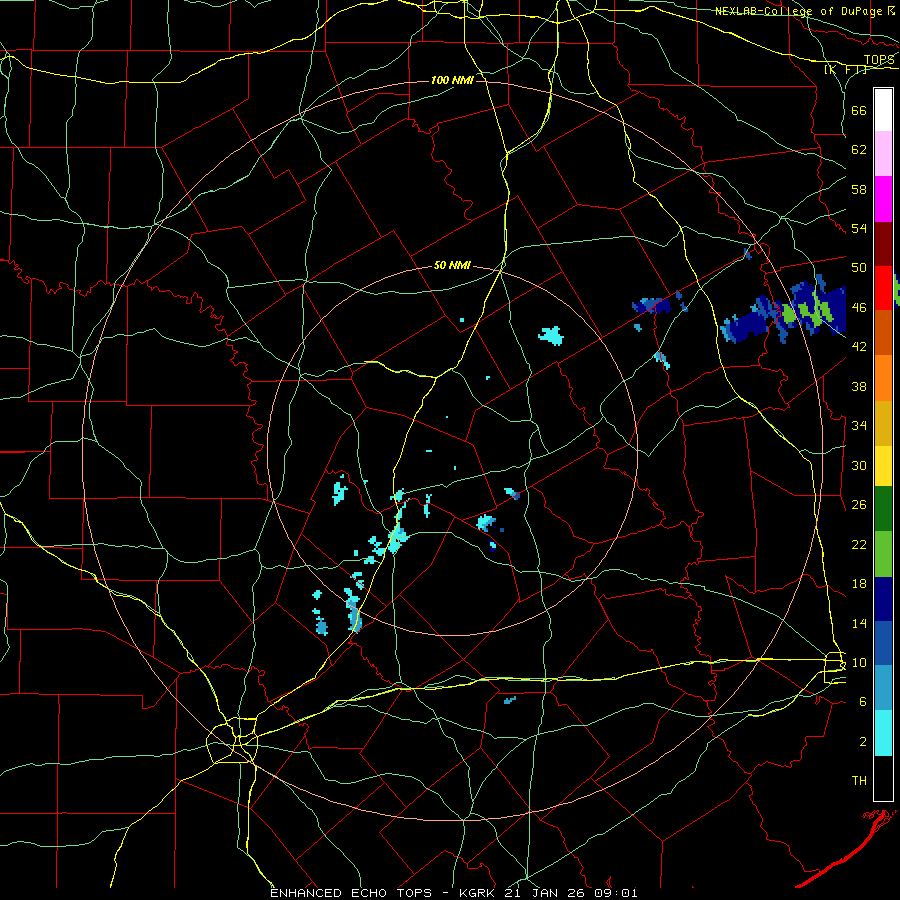Pick the dark red (maroon) legend block
900x900 pixels.
click(883, 243)
